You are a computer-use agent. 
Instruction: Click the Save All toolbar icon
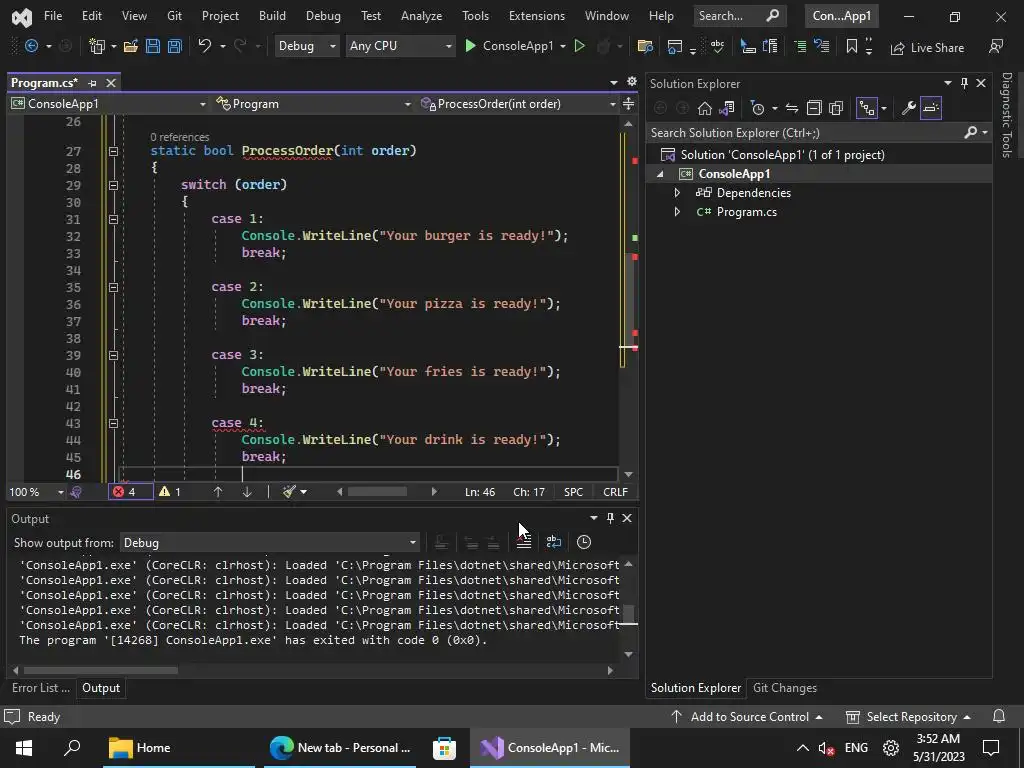174,46
